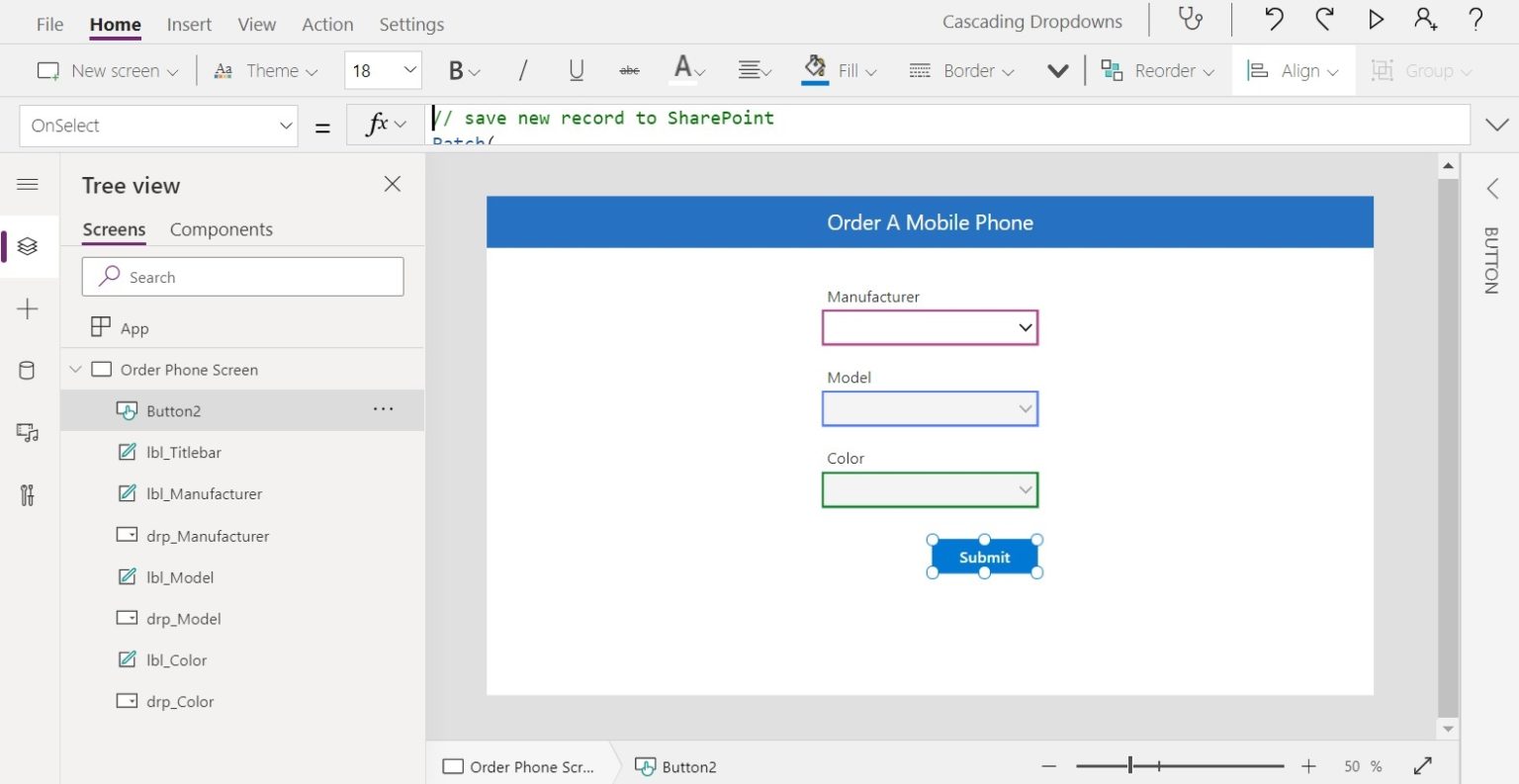
Task: Open the Media panel in the left rail
Action: (28, 432)
